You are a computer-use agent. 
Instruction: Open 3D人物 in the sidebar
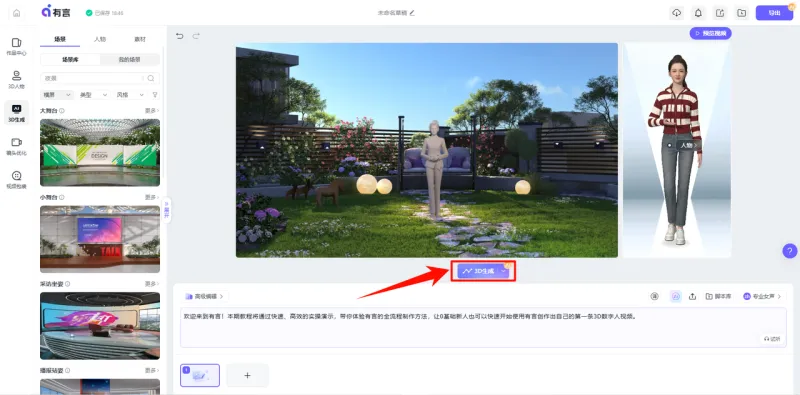tap(16, 80)
